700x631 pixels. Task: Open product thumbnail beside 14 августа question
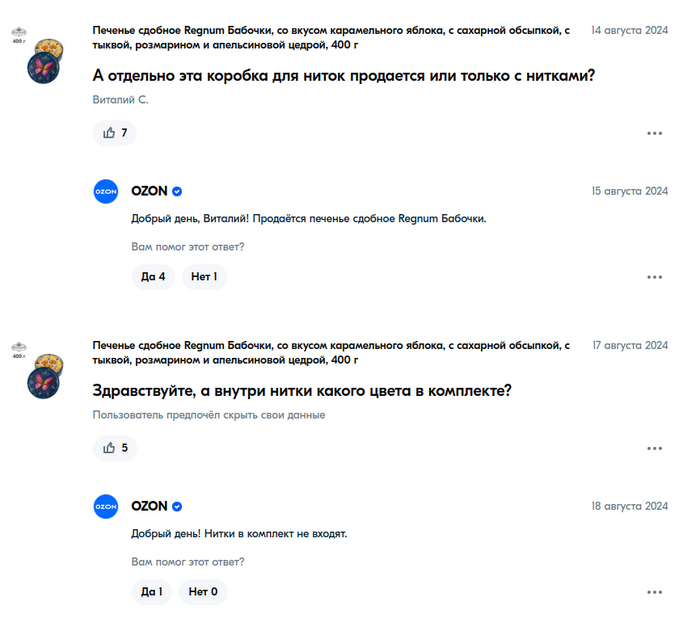click(x=43, y=62)
